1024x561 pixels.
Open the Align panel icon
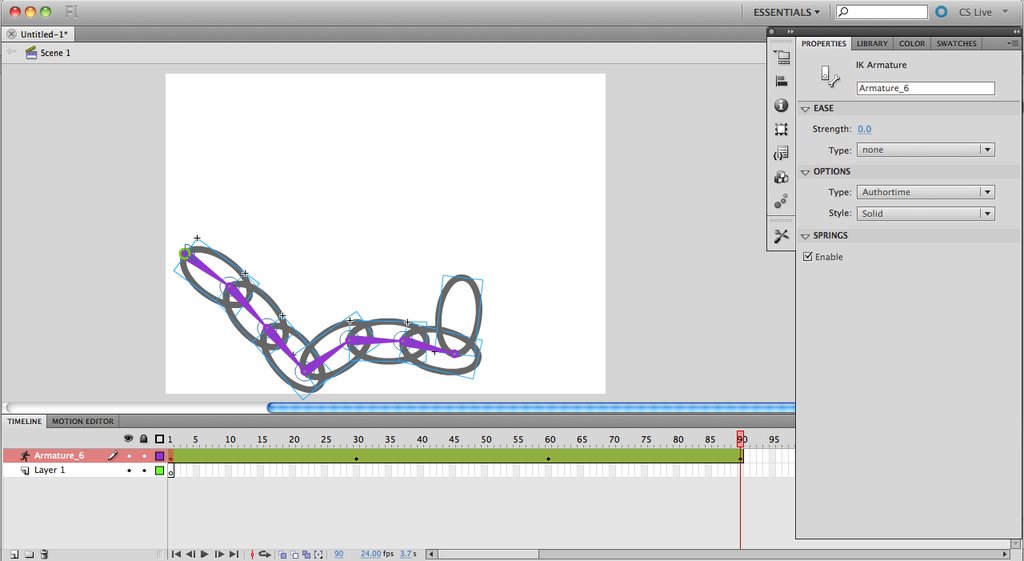(x=781, y=82)
